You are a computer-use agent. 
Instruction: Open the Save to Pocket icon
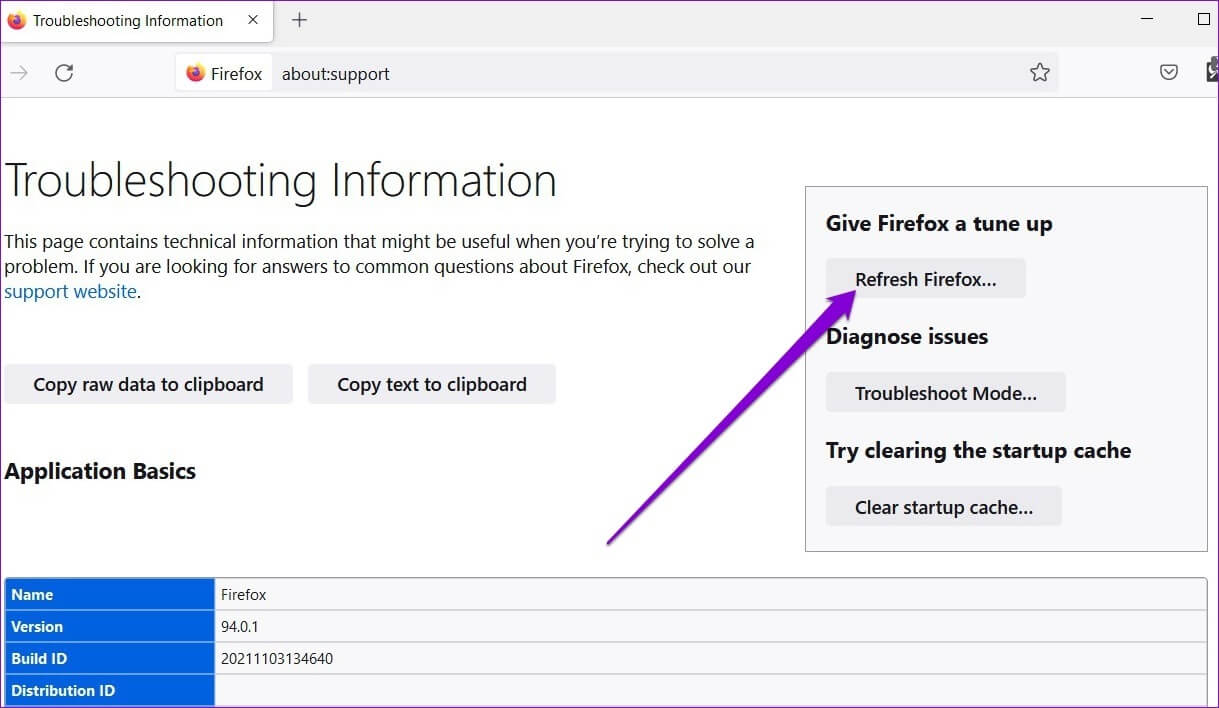[1169, 73]
